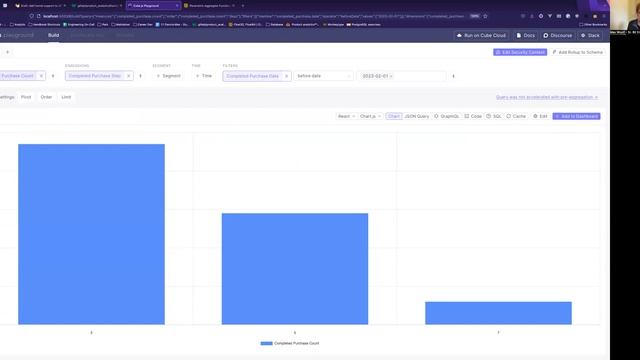The width and height of the screenshot is (640, 360).
Task: Click the tallest bar in chart
Action: coord(91,234)
